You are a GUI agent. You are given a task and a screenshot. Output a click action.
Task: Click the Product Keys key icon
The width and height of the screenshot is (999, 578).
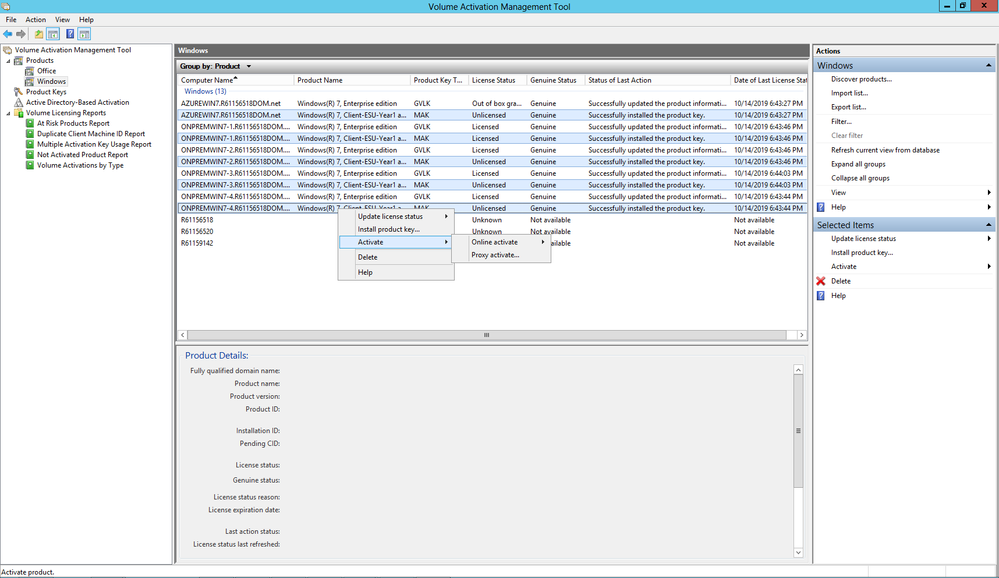(x=18, y=92)
